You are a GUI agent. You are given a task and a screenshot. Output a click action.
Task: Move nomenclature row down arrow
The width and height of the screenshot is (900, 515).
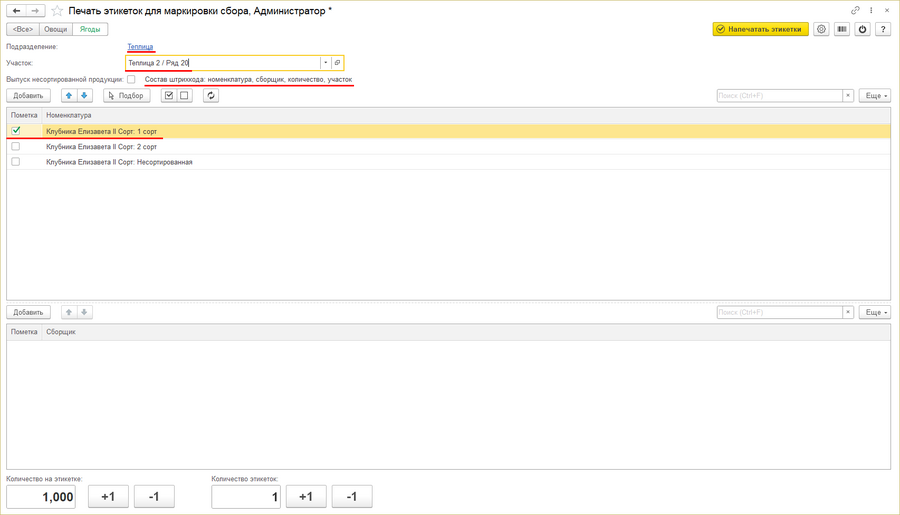[x=84, y=96]
